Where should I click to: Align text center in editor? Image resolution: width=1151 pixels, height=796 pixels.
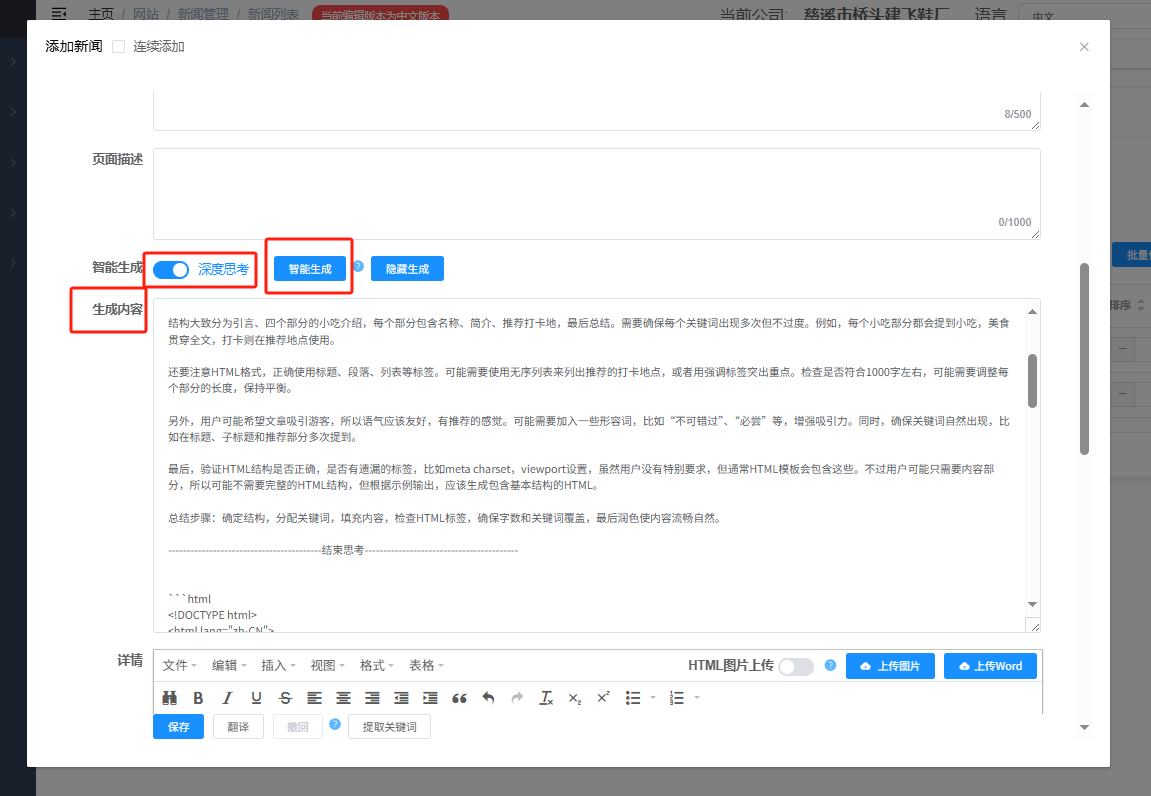(343, 698)
